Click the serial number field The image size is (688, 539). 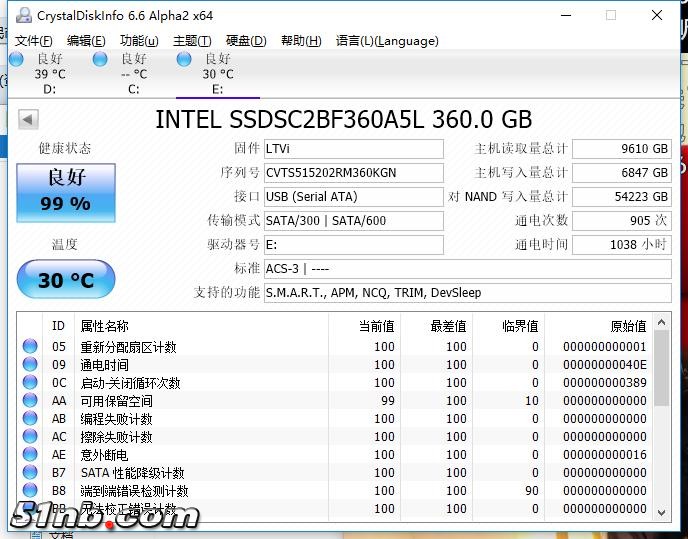[353, 172]
